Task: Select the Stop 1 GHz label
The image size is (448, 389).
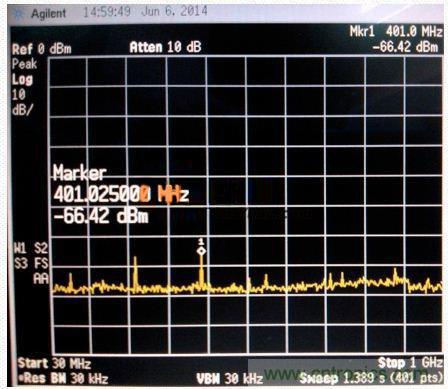Action: 410,363
